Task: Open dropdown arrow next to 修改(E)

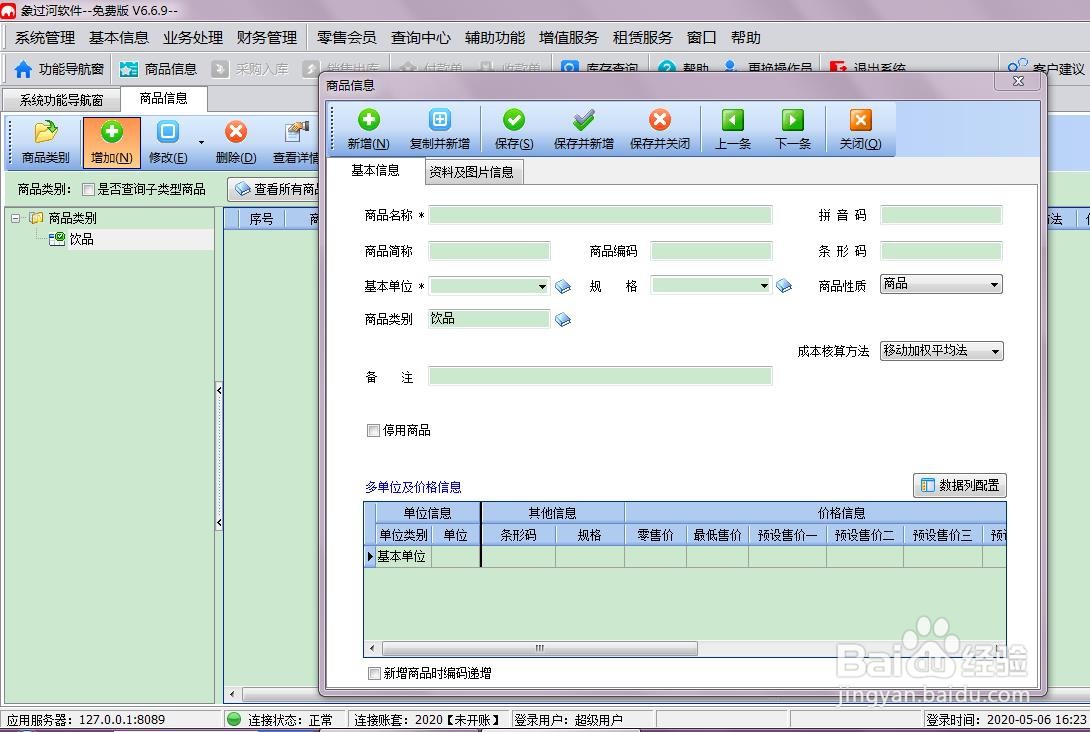Action: pos(202,143)
